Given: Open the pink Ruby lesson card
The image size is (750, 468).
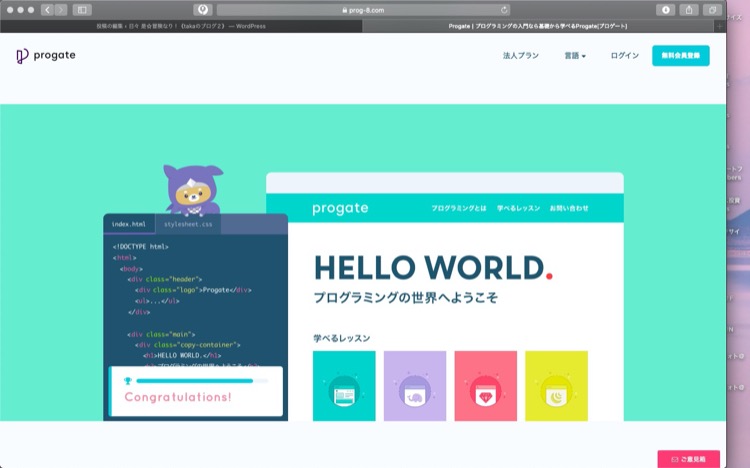Looking at the screenshot, I should pyautogui.click(x=485, y=386).
